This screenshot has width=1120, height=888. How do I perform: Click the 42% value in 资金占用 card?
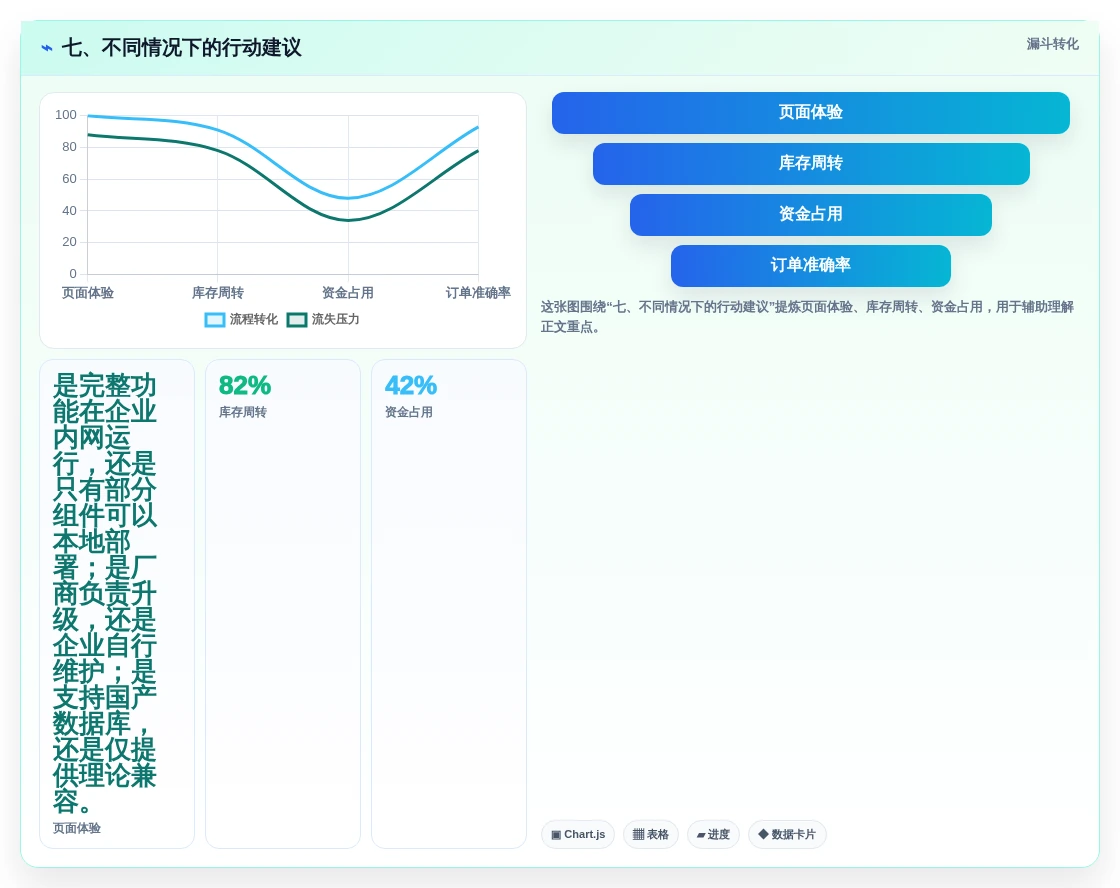tap(411, 386)
